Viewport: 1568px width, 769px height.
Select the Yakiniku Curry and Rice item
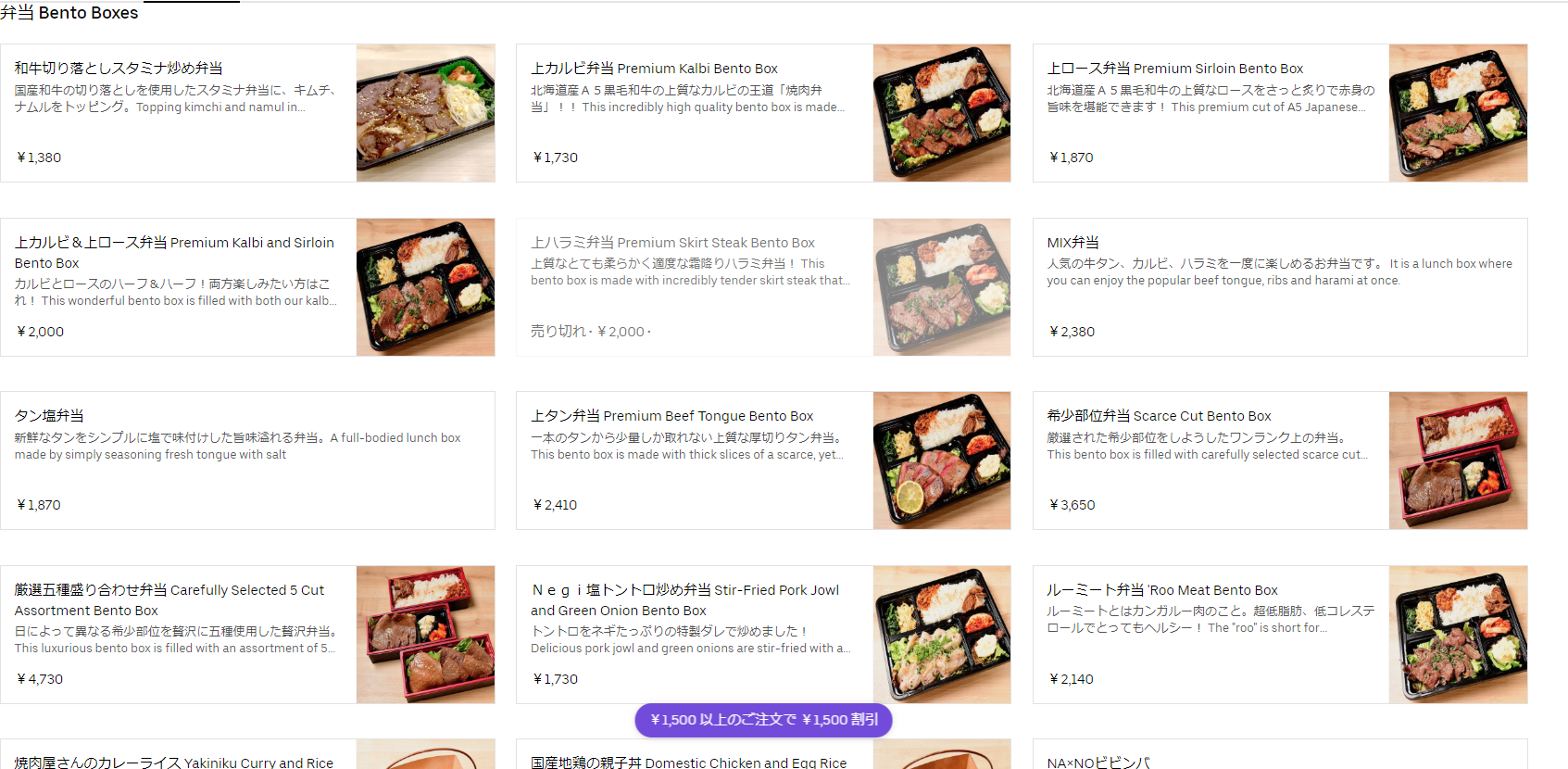(x=247, y=754)
